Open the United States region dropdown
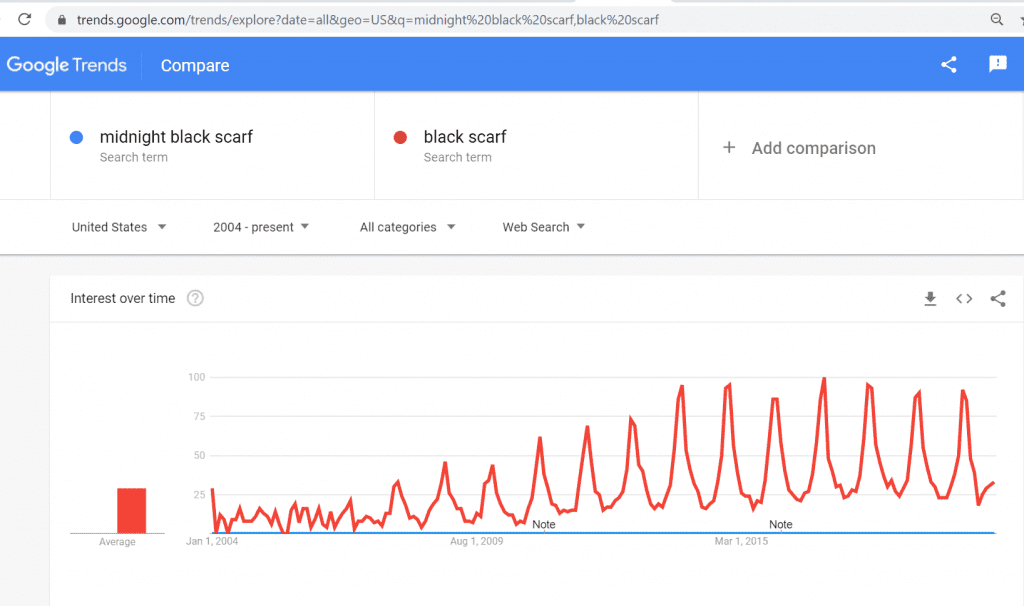The height and width of the screenshot is (606, 1024). pyautogui.click(x=118, y=227)
